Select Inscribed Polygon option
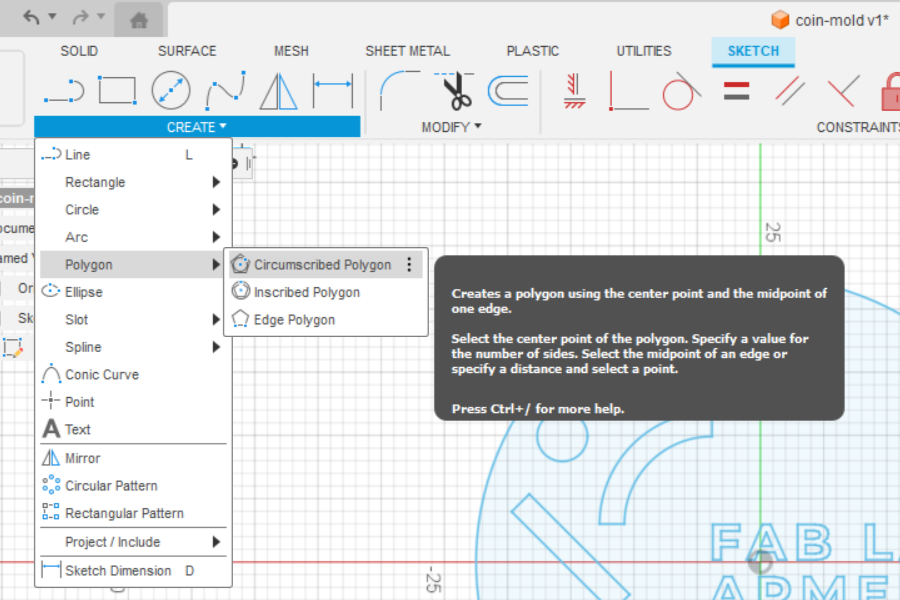Screen dimensions: 900x600 pyautogui.click(x=305, y=291)
